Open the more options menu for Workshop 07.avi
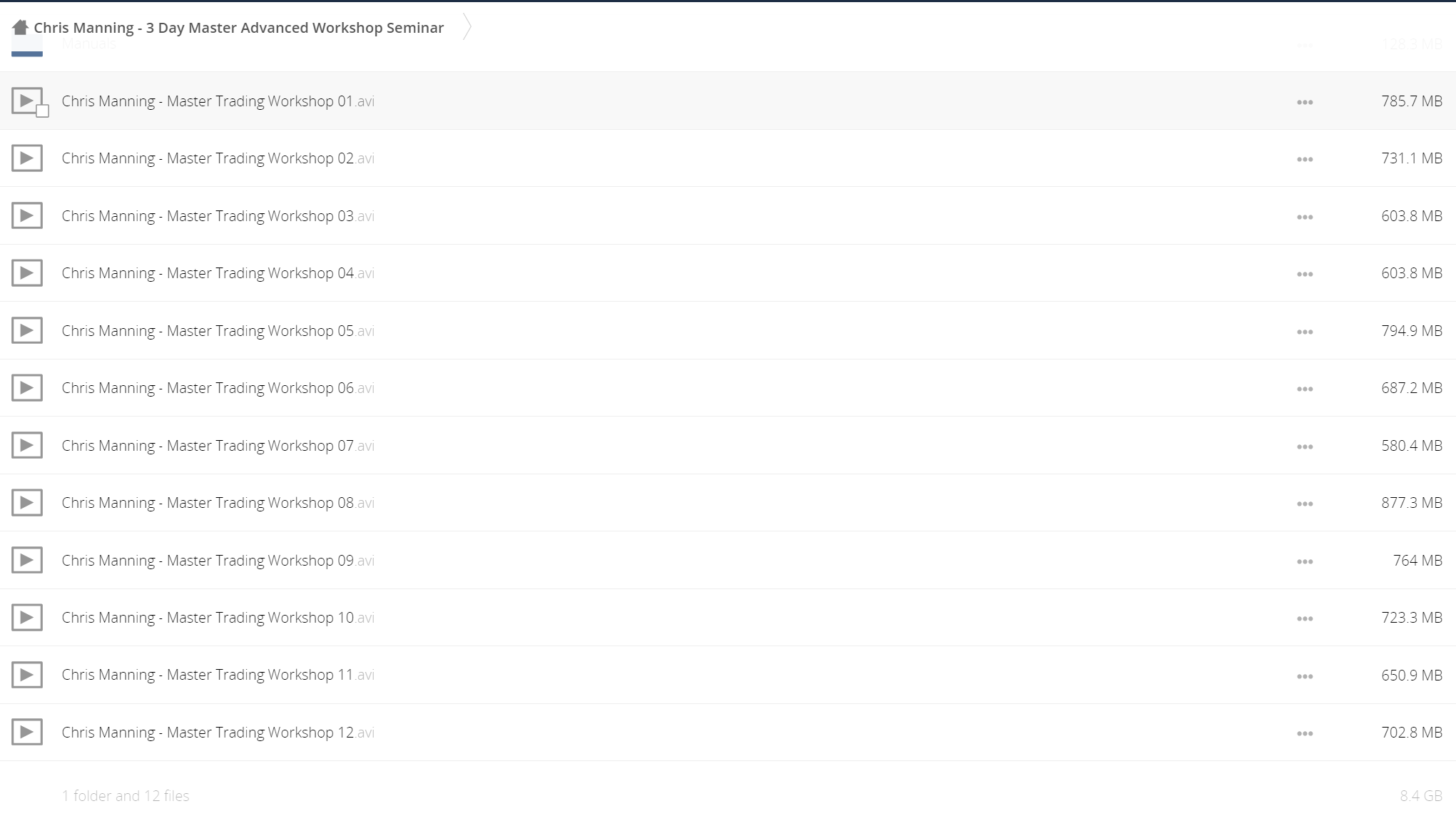Image resolution: width=1456 pixels, height=821 pixels. pyautogui.click(x=1305, y=447)
